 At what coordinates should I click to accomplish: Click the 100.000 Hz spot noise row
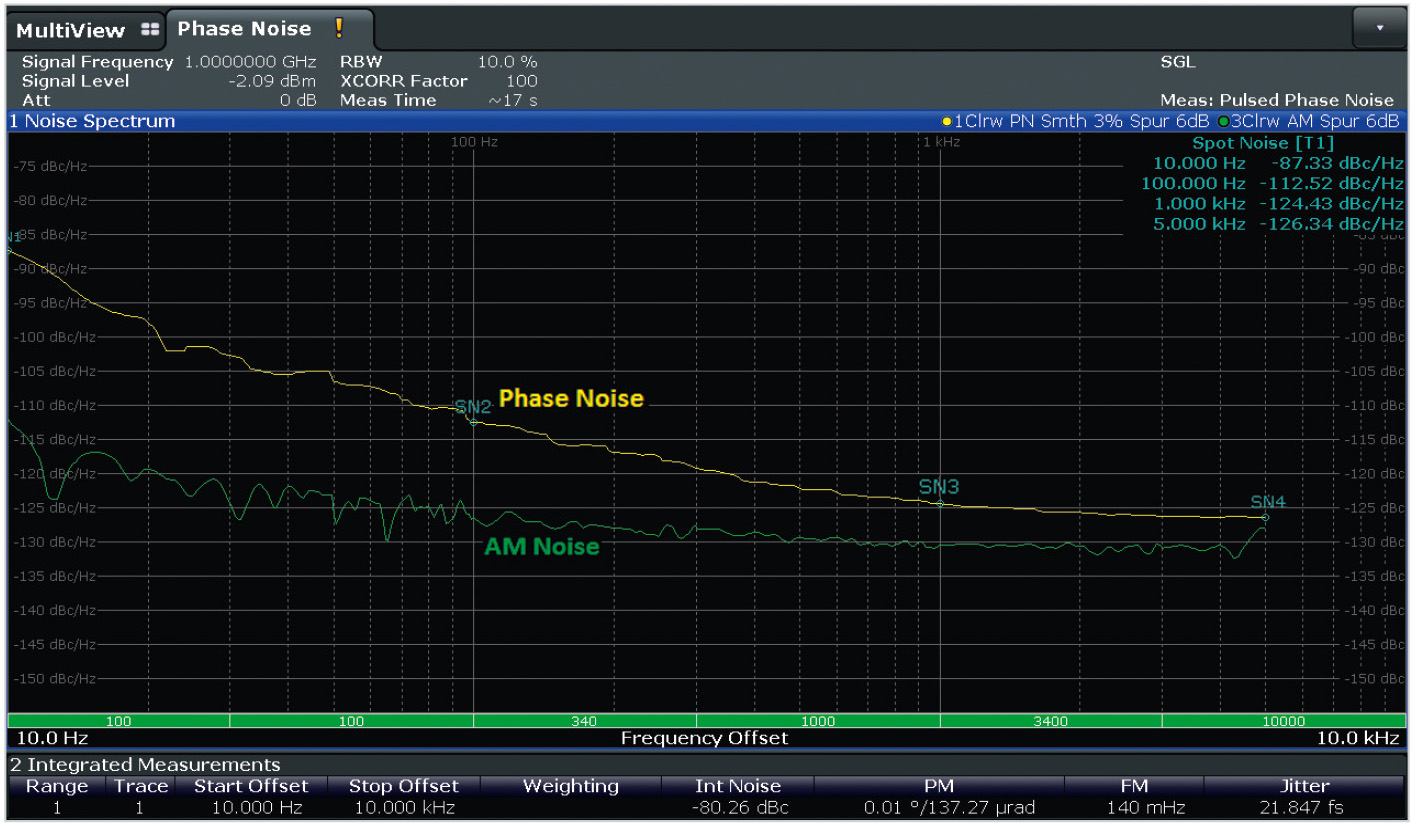pos(1272,183)
